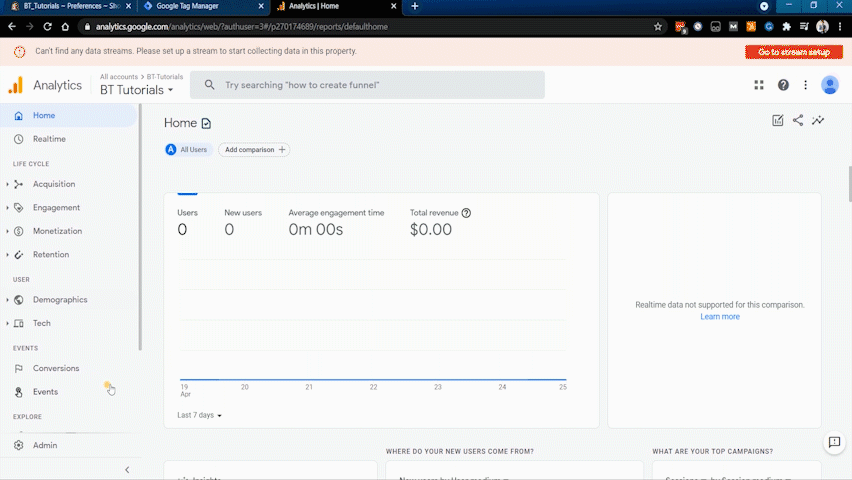Reload the page
The height and width of the screenshot is (480, 852).
[47, 26]
